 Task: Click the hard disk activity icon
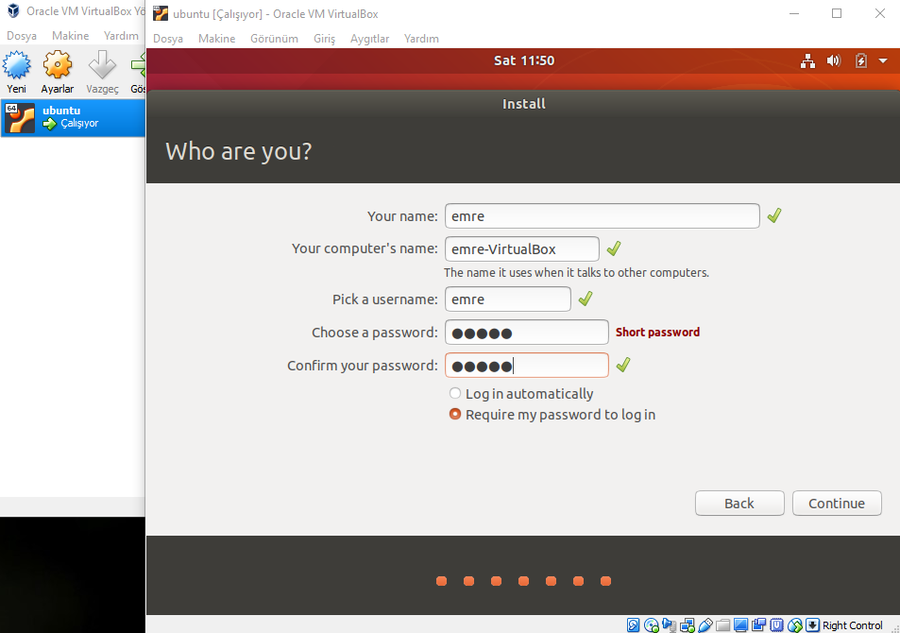coord(633,625)
